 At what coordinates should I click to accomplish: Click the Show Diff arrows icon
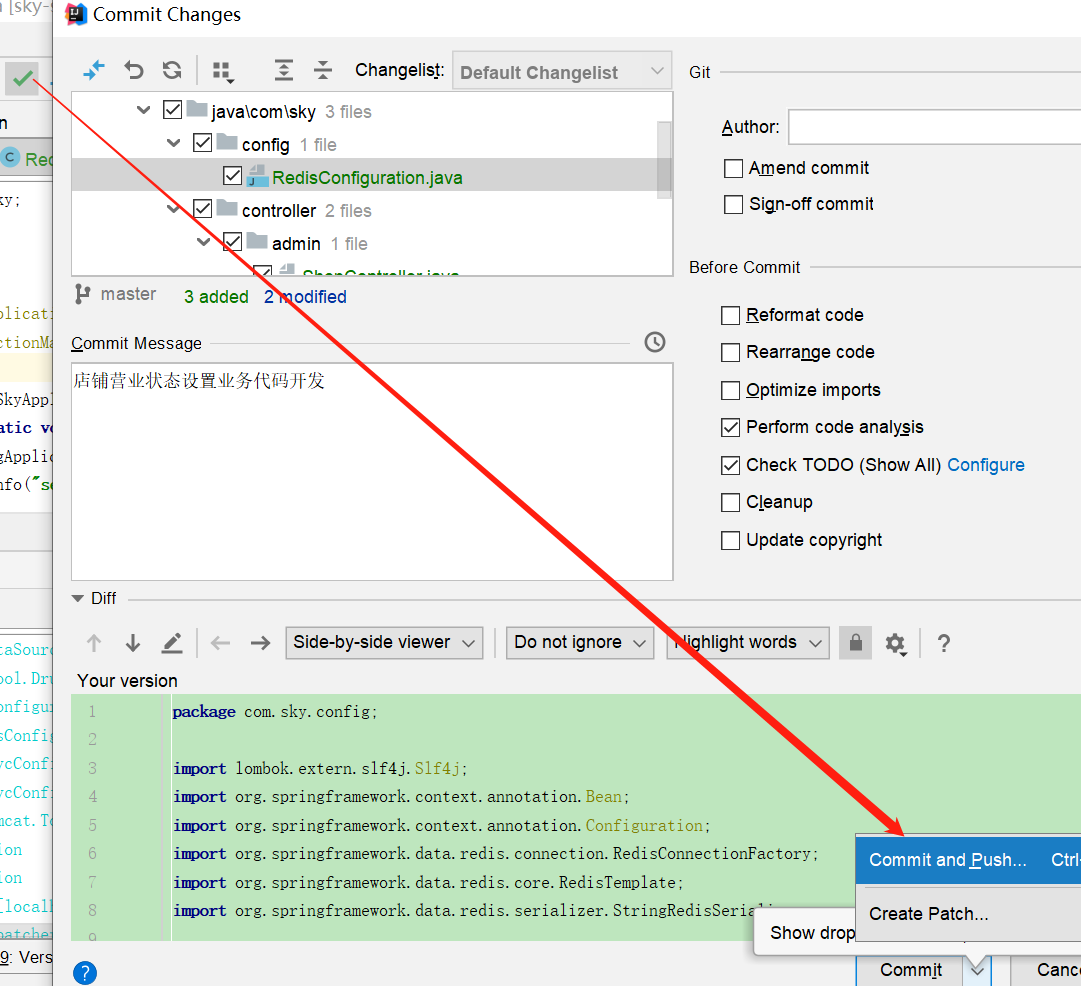pyautogui.click(x=94, y=70)
